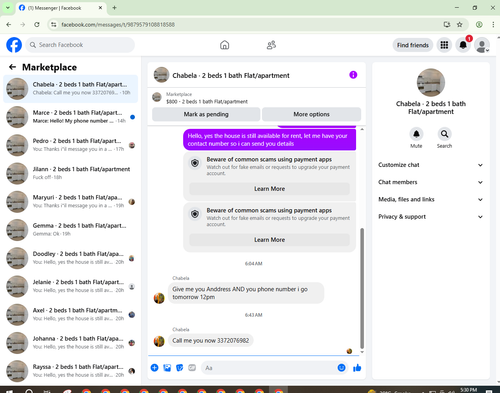Open the Rayssa conversation in the list
This screenshot has height=393, width=500.
pyautogui.click(x=70, y=371)
